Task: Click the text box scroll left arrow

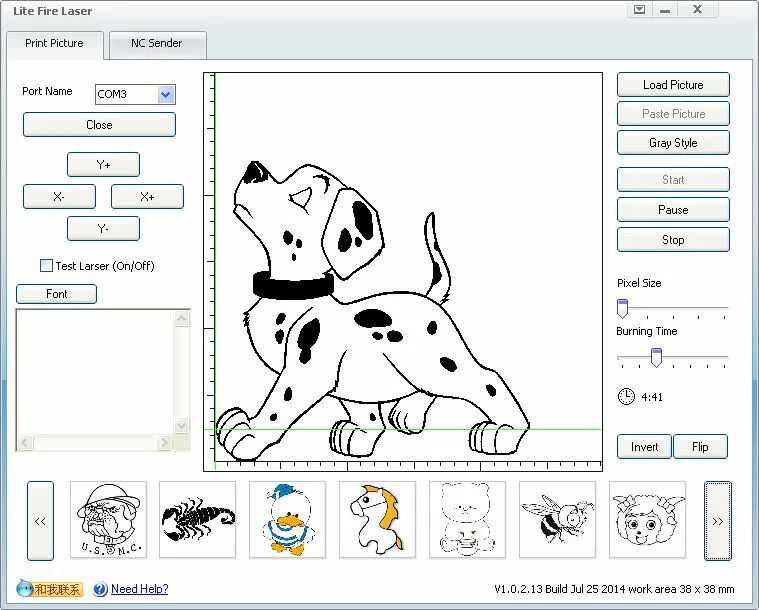Action: coord(25,442)
